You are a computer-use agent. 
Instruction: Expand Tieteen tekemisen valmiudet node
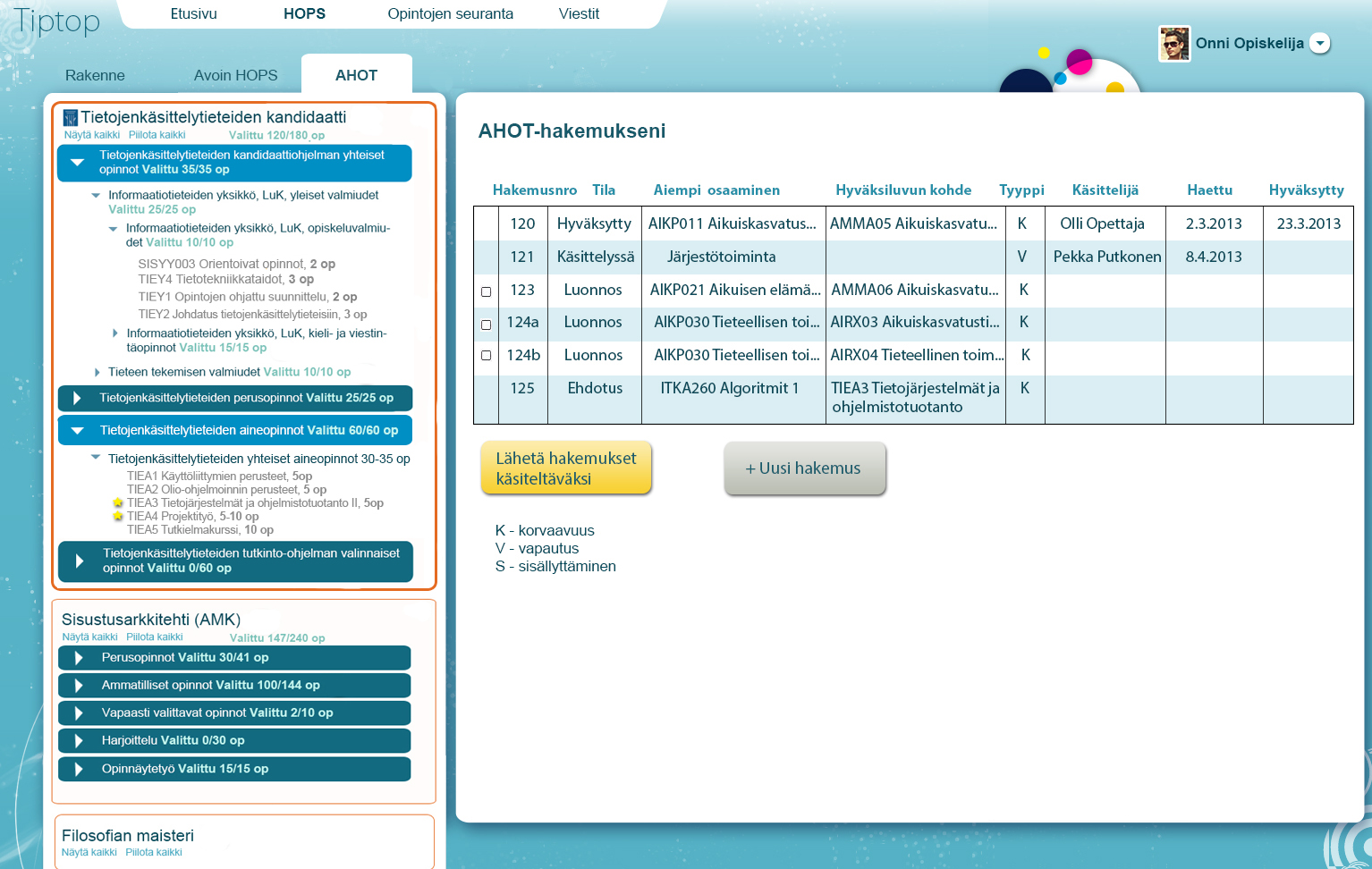[97, 372]
